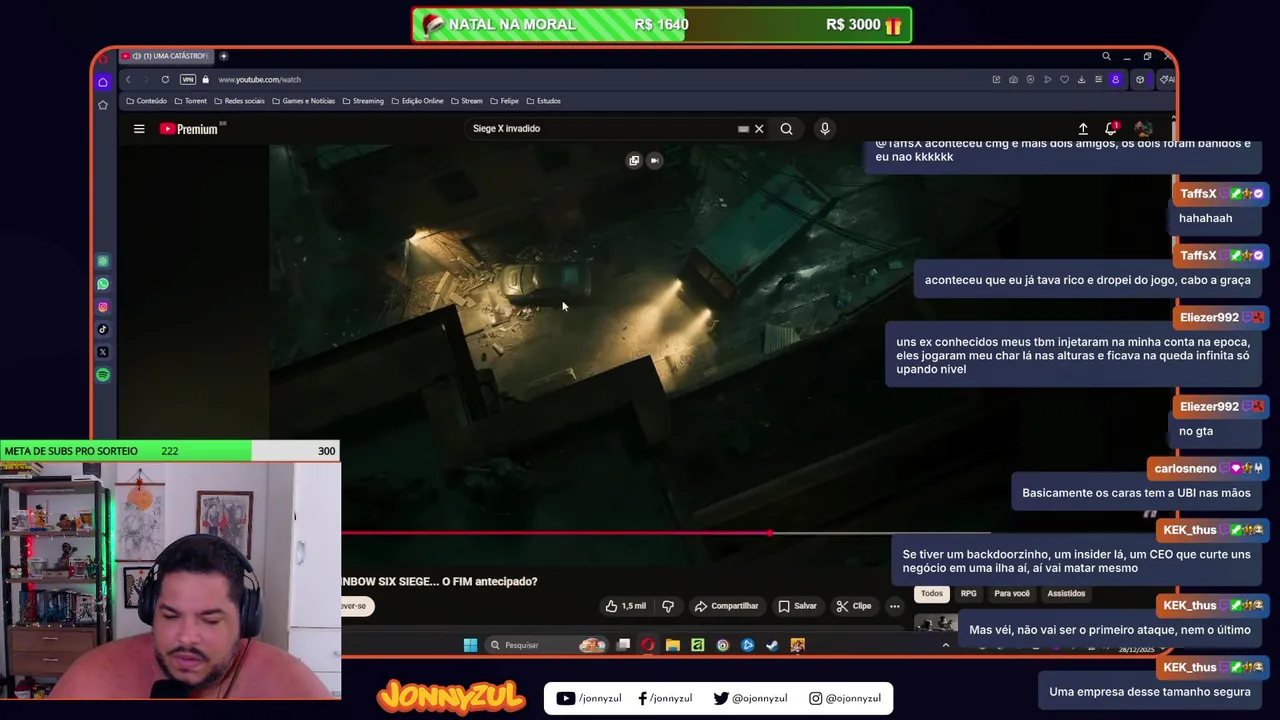Toggle the browser VPN badge
The image size is (1280, 720).
tap(187, 79)
